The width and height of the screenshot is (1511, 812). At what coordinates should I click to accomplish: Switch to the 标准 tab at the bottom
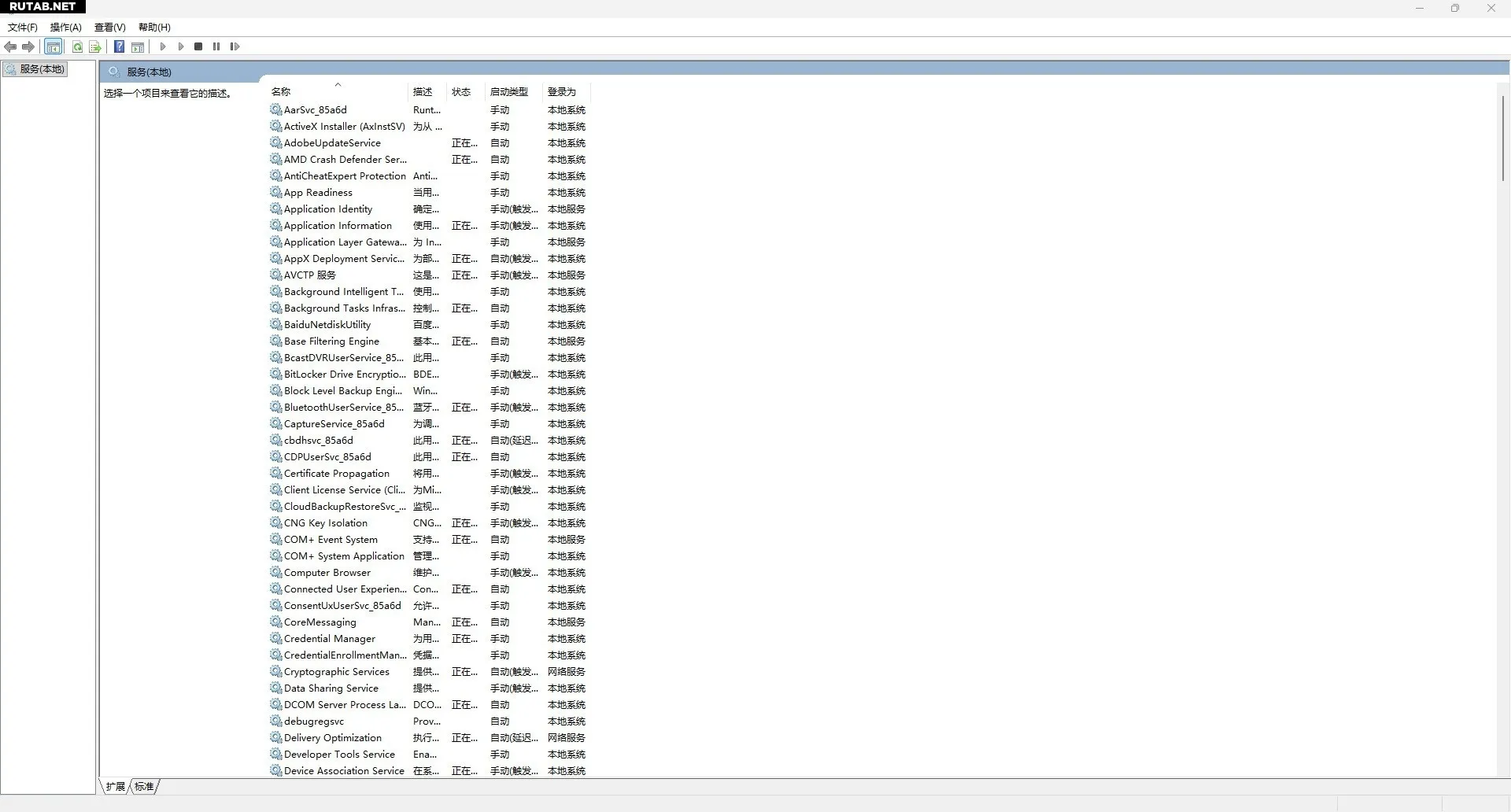point(144,786)
